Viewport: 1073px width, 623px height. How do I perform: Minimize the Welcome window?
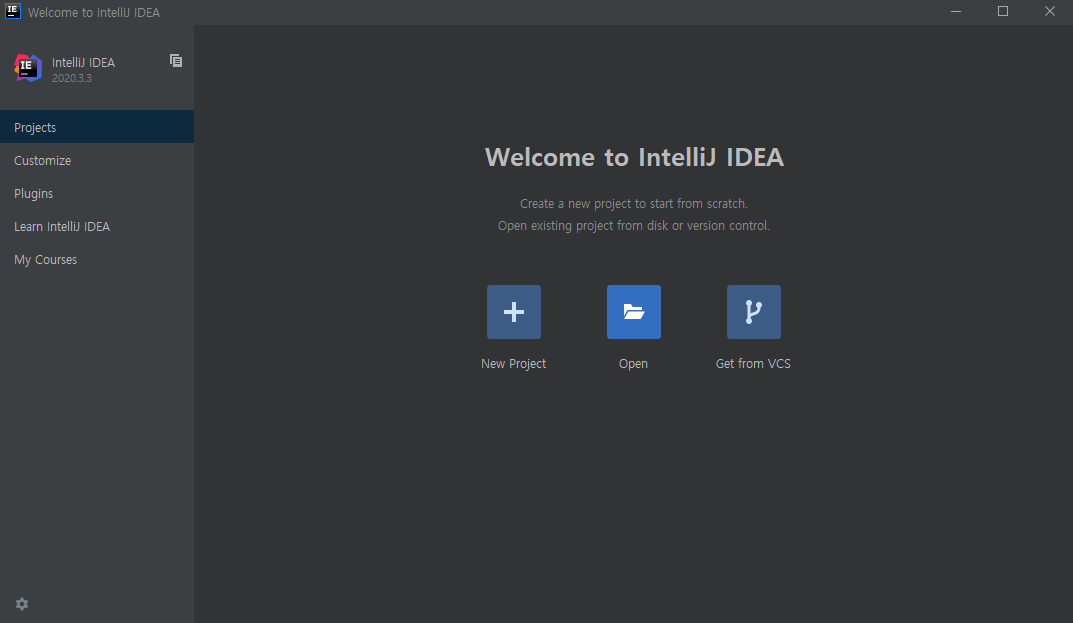pos(956,12)
